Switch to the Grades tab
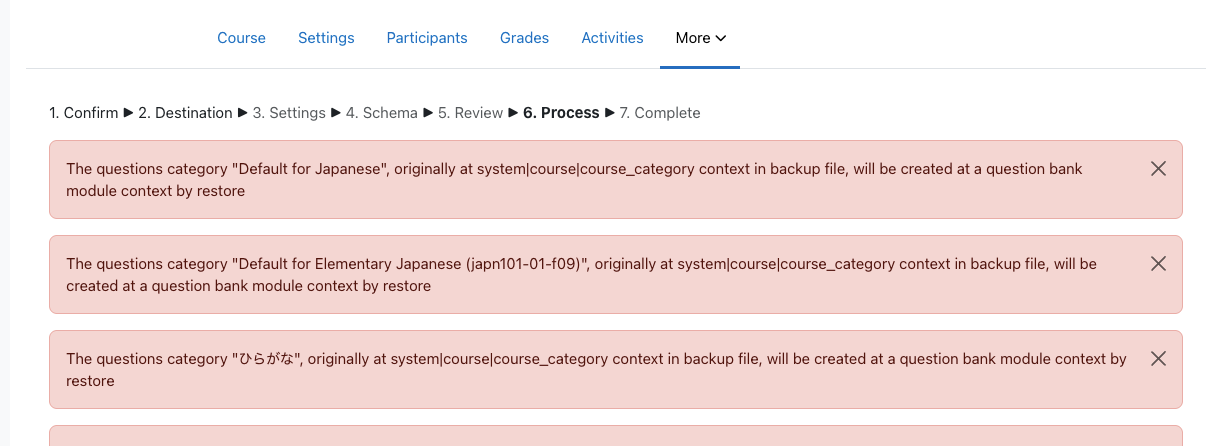The height and width of the screenshot is (446, 1228). [524, 38]
